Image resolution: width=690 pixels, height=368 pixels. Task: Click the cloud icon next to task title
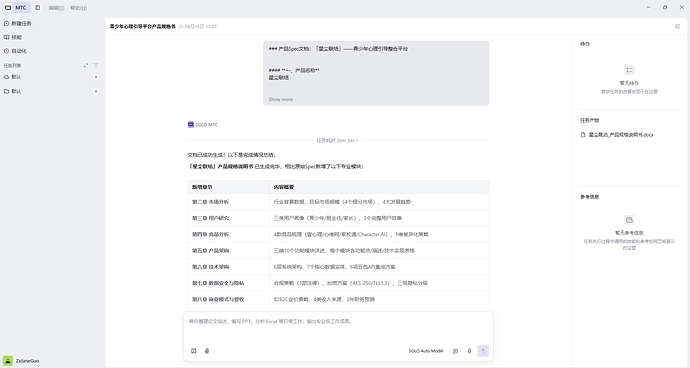(x=180, y=27)
